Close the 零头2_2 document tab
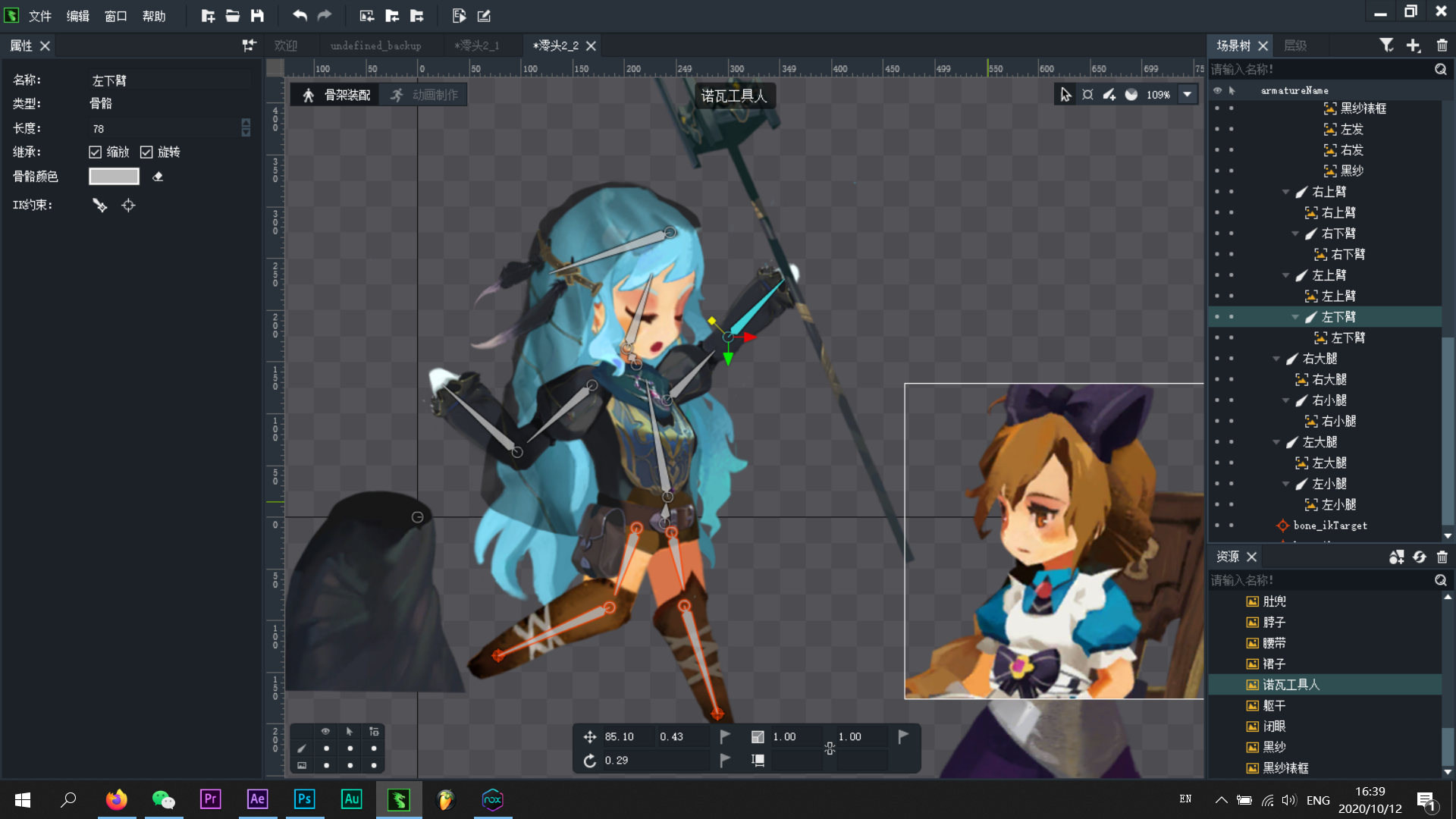The width and height of the screenshot is (1456, 819). tap(591, 46)
